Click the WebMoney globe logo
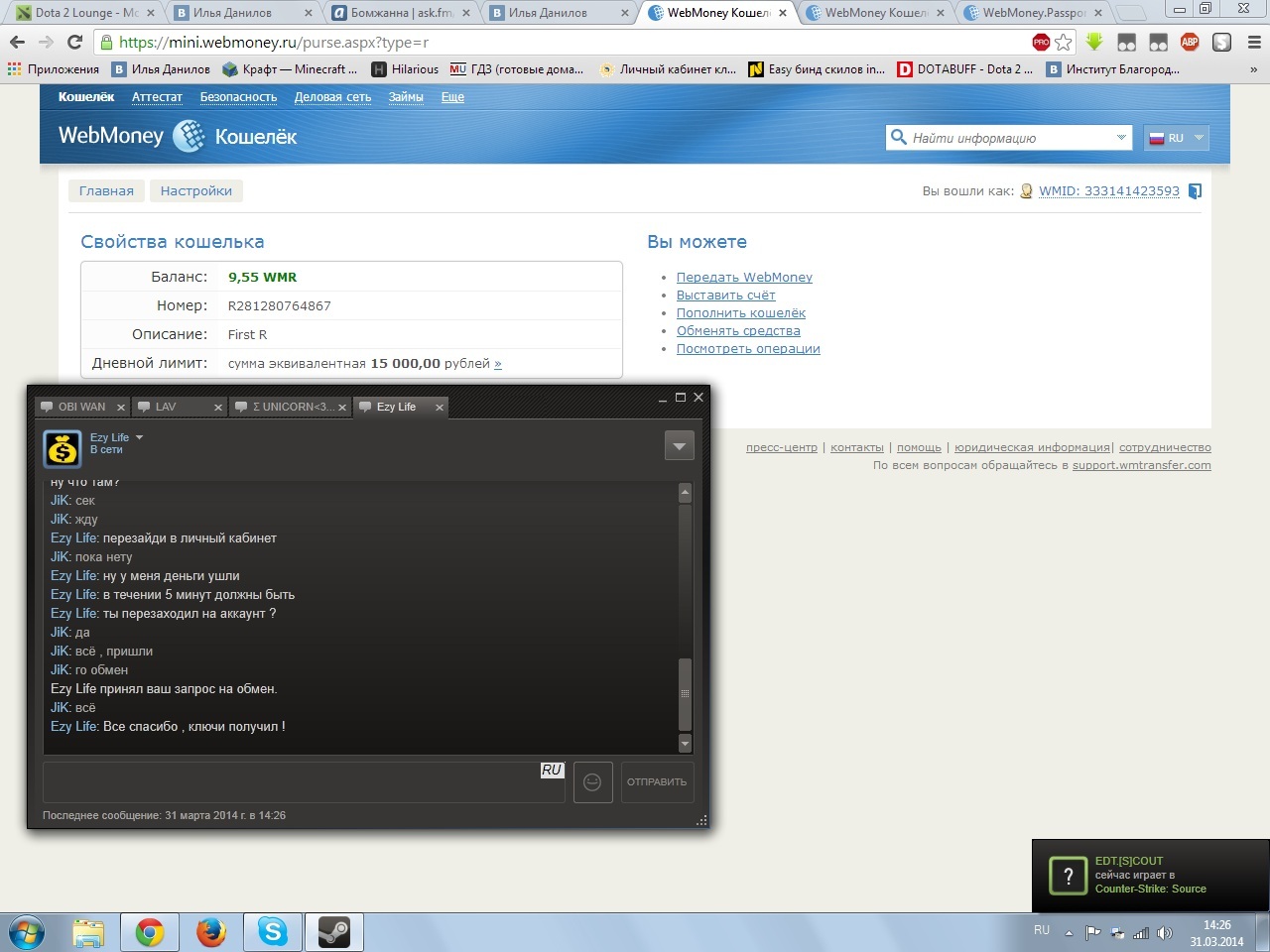Image resolution: width=1270 pixels, height=952 pixels. pyautogui.click(x=189, y=136)
